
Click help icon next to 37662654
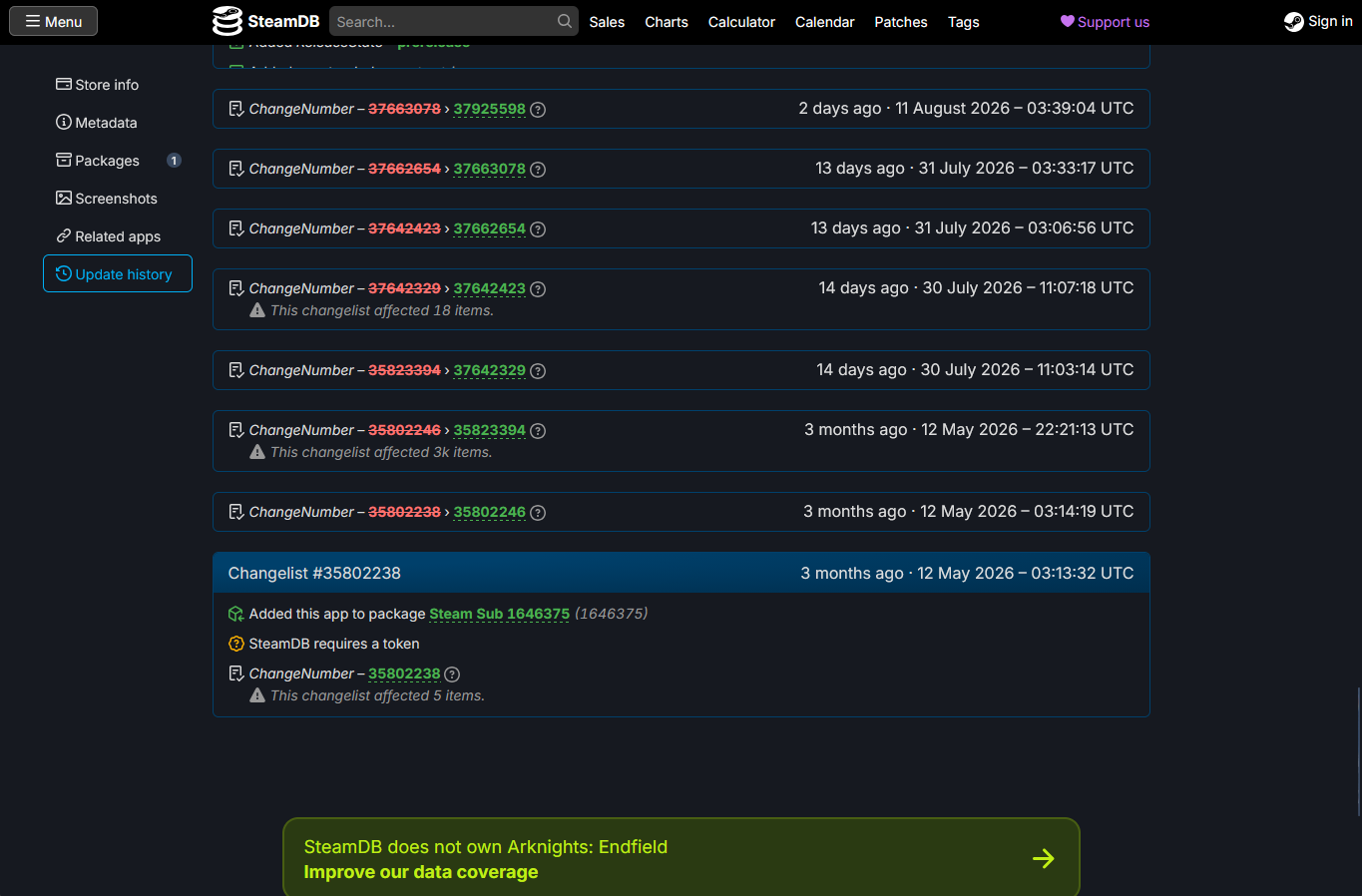[x=538, y=229]
